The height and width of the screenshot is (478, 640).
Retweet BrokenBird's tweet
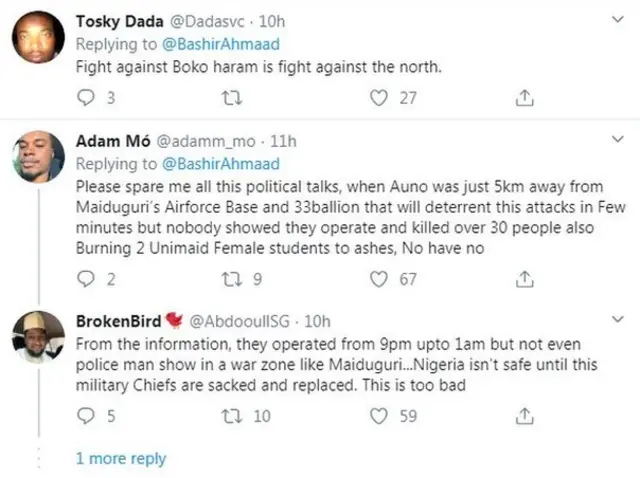click(232, 416)
